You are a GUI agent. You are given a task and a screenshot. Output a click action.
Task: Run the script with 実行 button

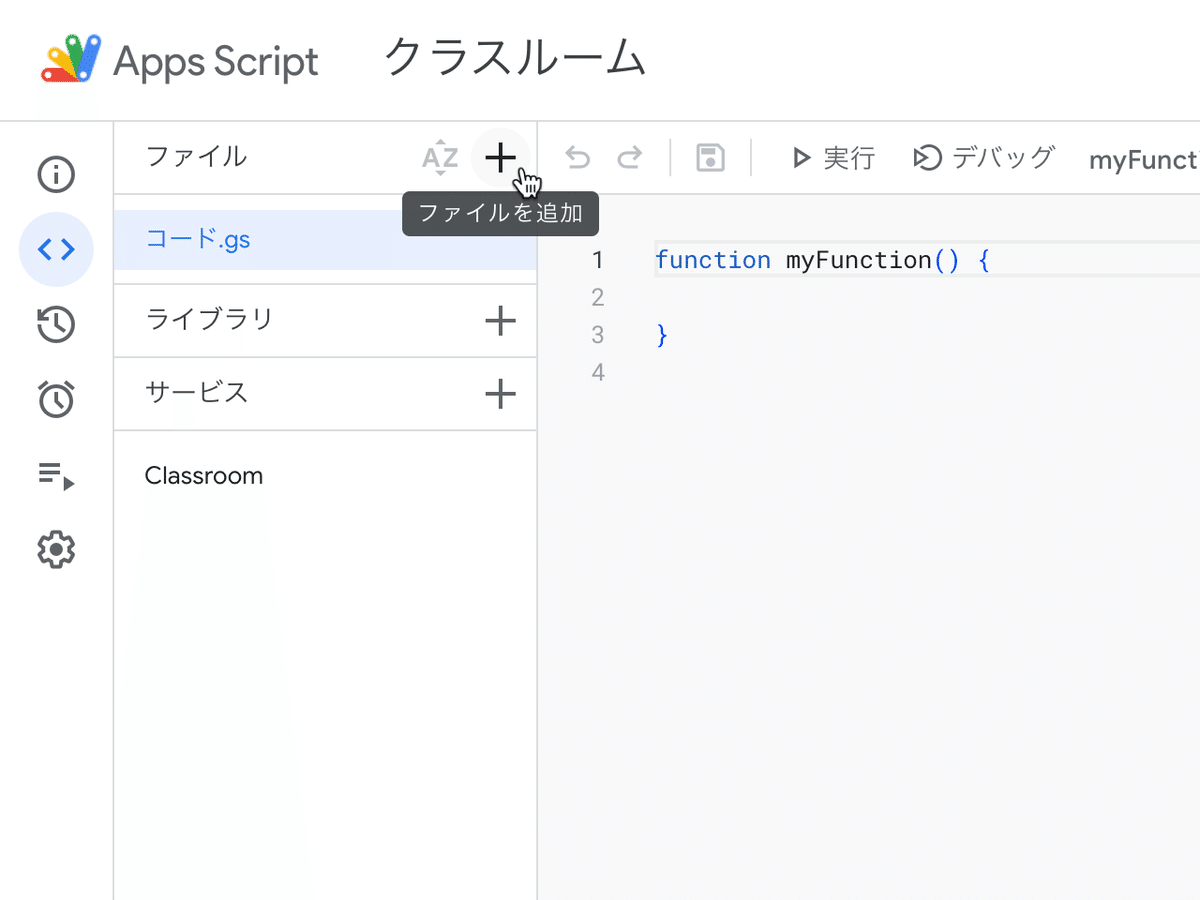(833, 158)
